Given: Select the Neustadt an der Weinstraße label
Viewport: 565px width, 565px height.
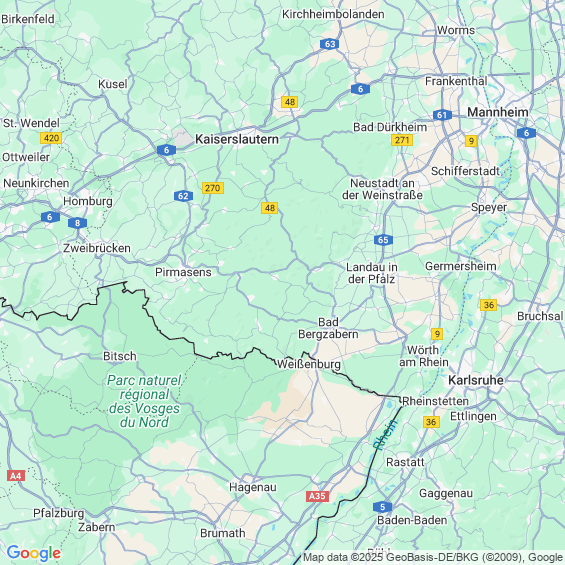Looking at the screenshot, I should (x=382, y=189).
